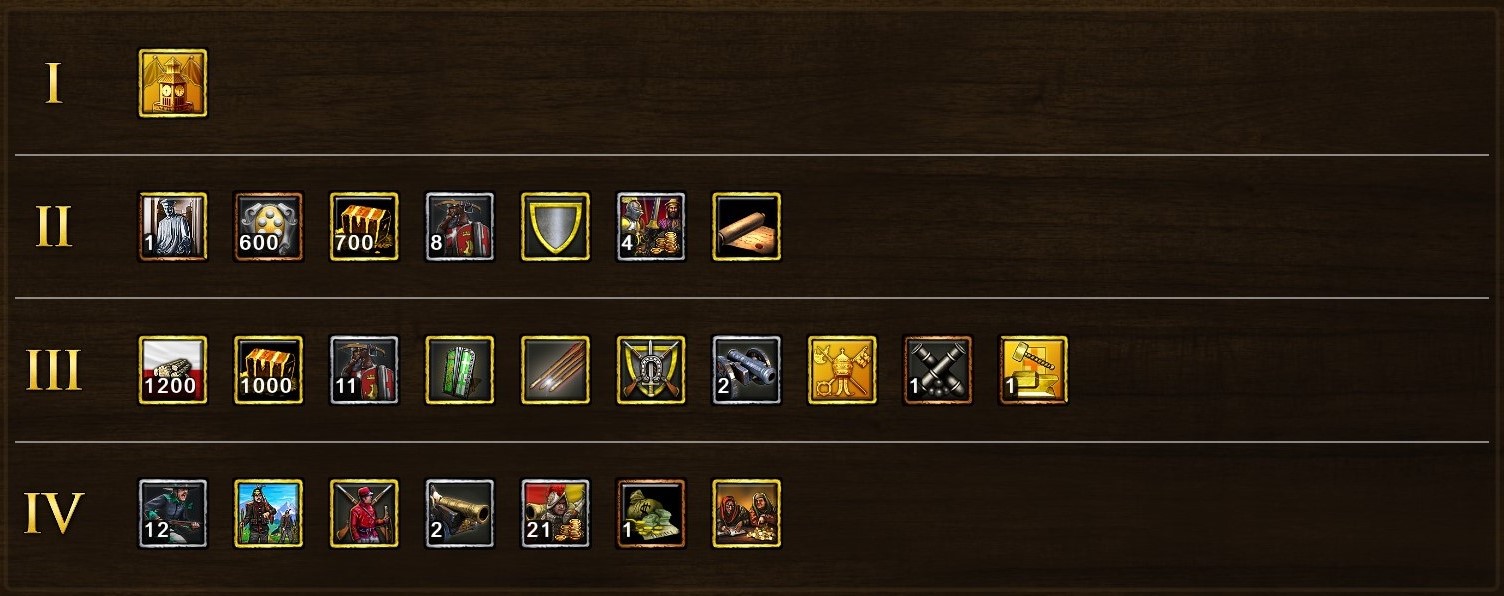Select the 700 treasure chest card
This screenshot has height=596, width=1504.
click(365, 227)
